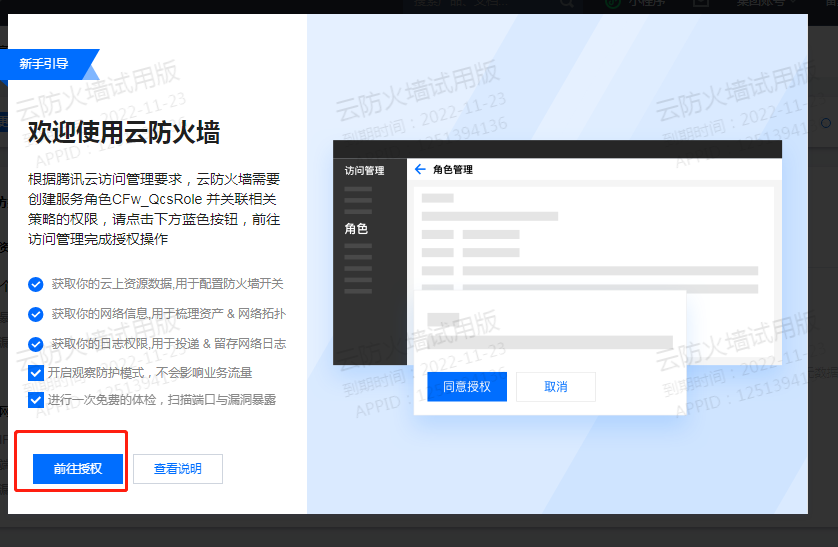Click text 获取你的云上资源数据,用于配置防火墙开关
838x547 pixels.
pyautogui.click(x=167, y=284)
